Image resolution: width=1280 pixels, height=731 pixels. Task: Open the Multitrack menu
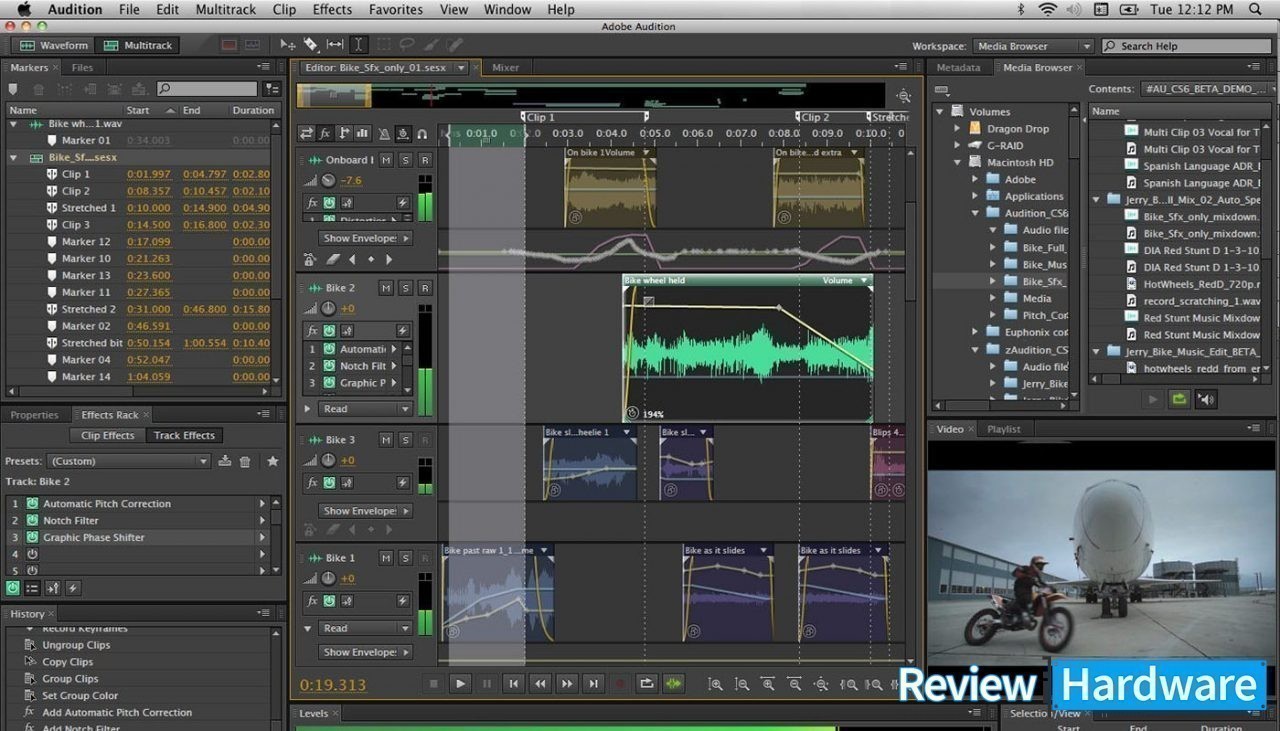225,9
